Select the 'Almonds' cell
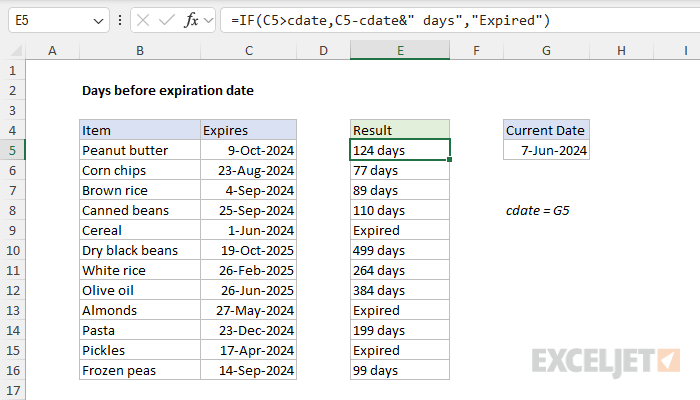The image size is (700, 400). (140, 310)
